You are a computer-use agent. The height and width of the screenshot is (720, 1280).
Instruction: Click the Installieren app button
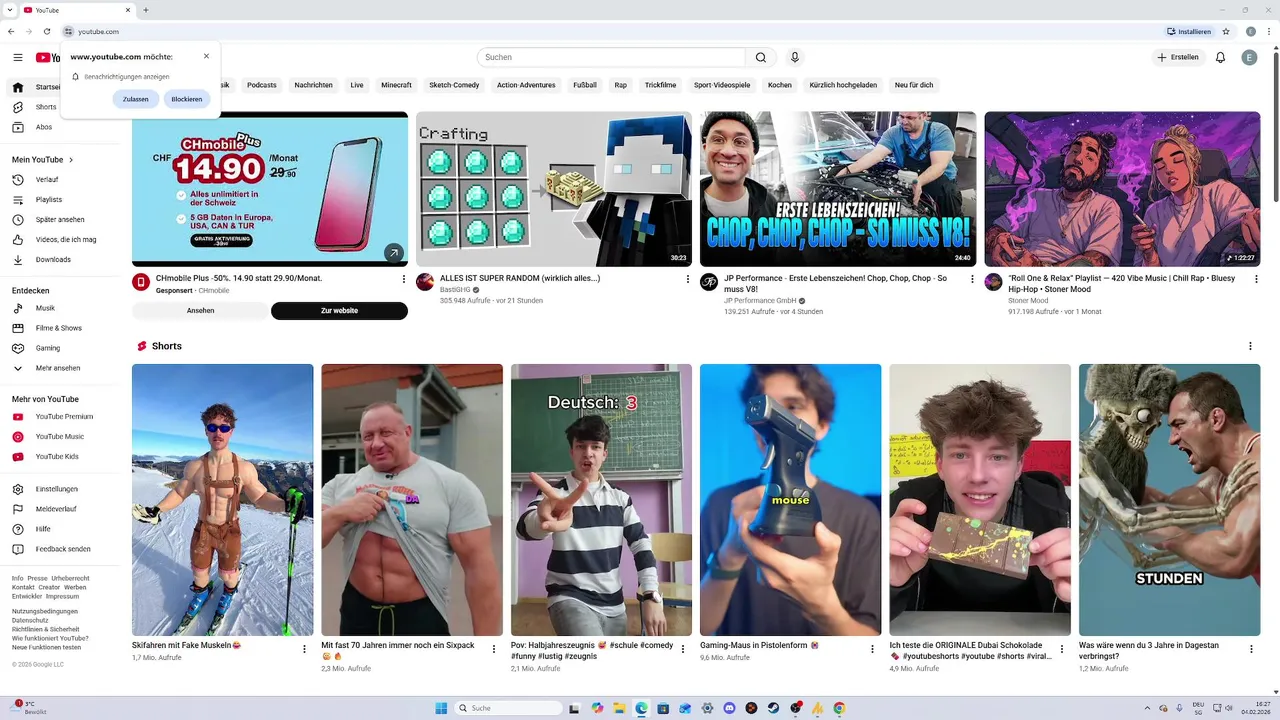point(1189,32)
